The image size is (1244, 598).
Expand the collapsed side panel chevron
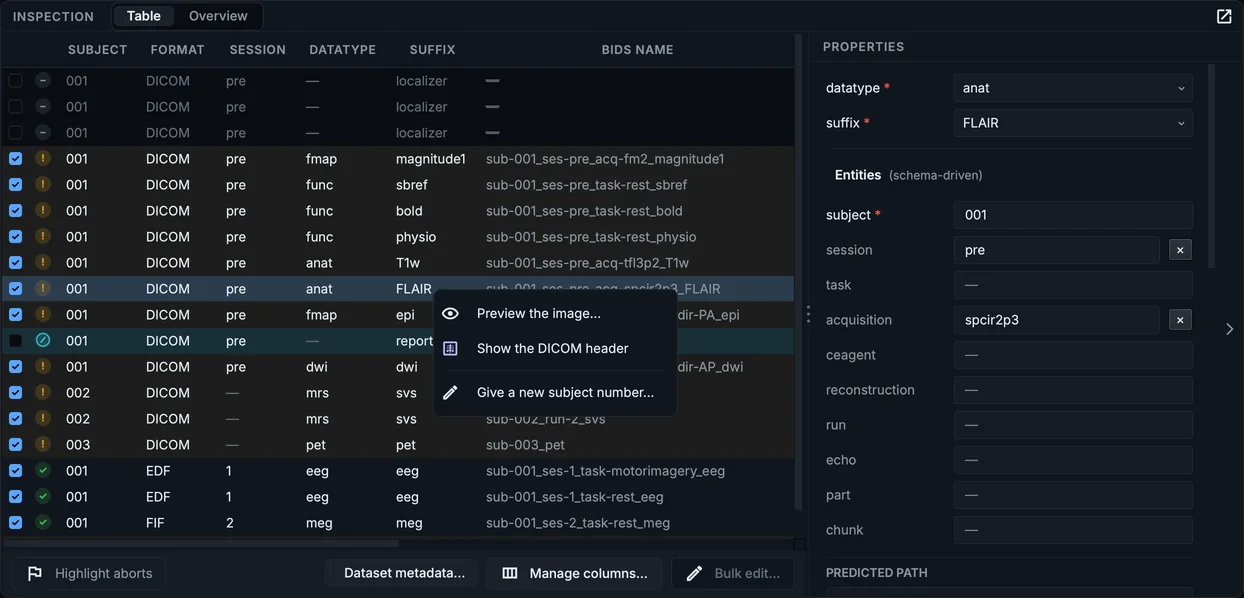coord(1230,329)
